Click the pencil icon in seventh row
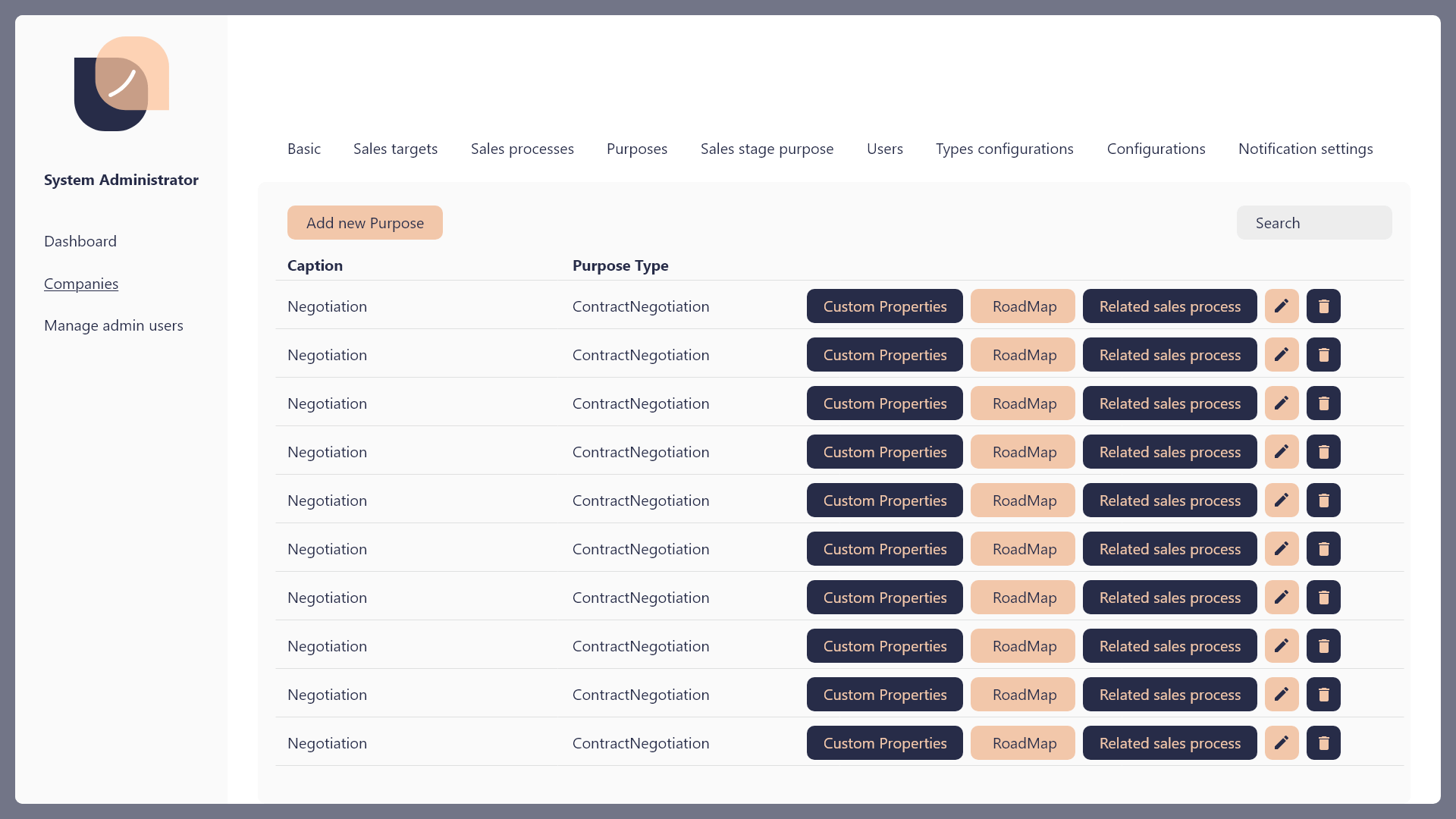Viewport: 1456px width, 819px height. pyautogui.click(x=1282, y=598)
